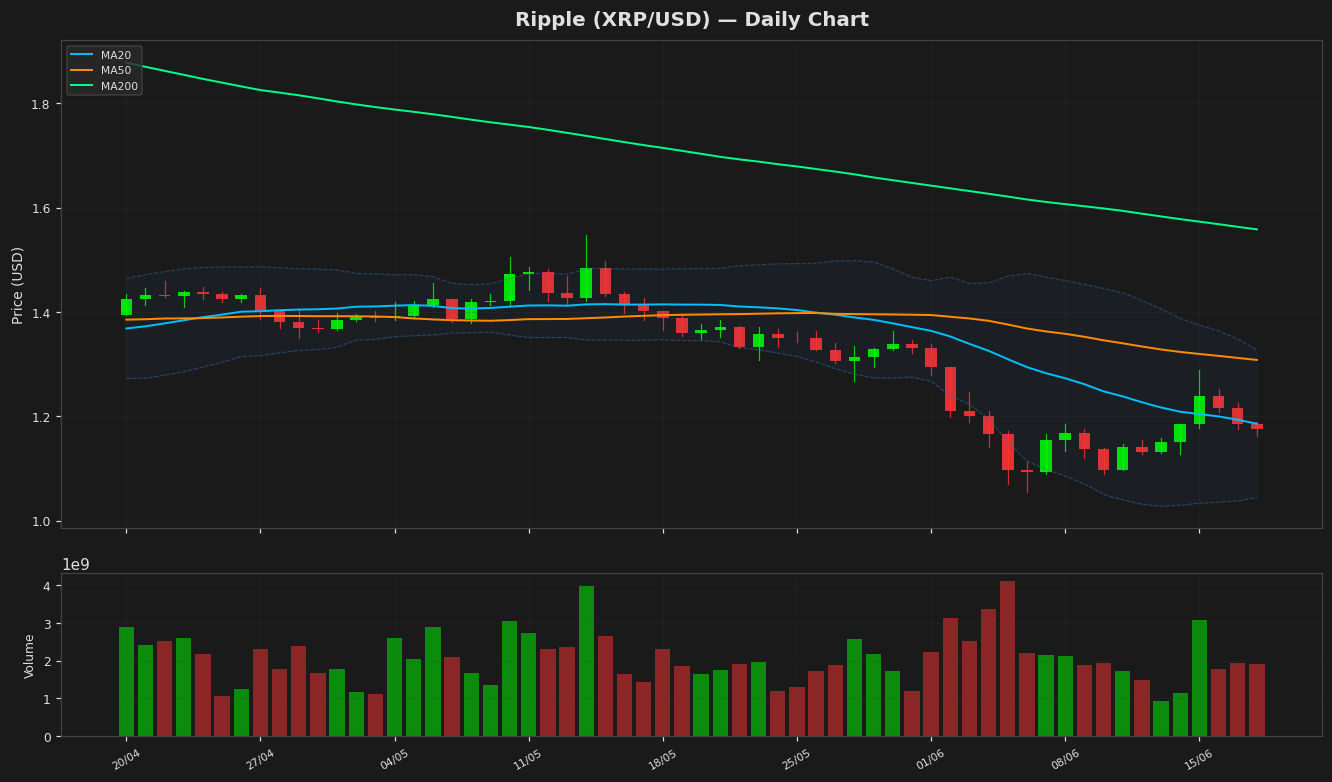Click the orange MA50 line sample in legend

(83, 71)
